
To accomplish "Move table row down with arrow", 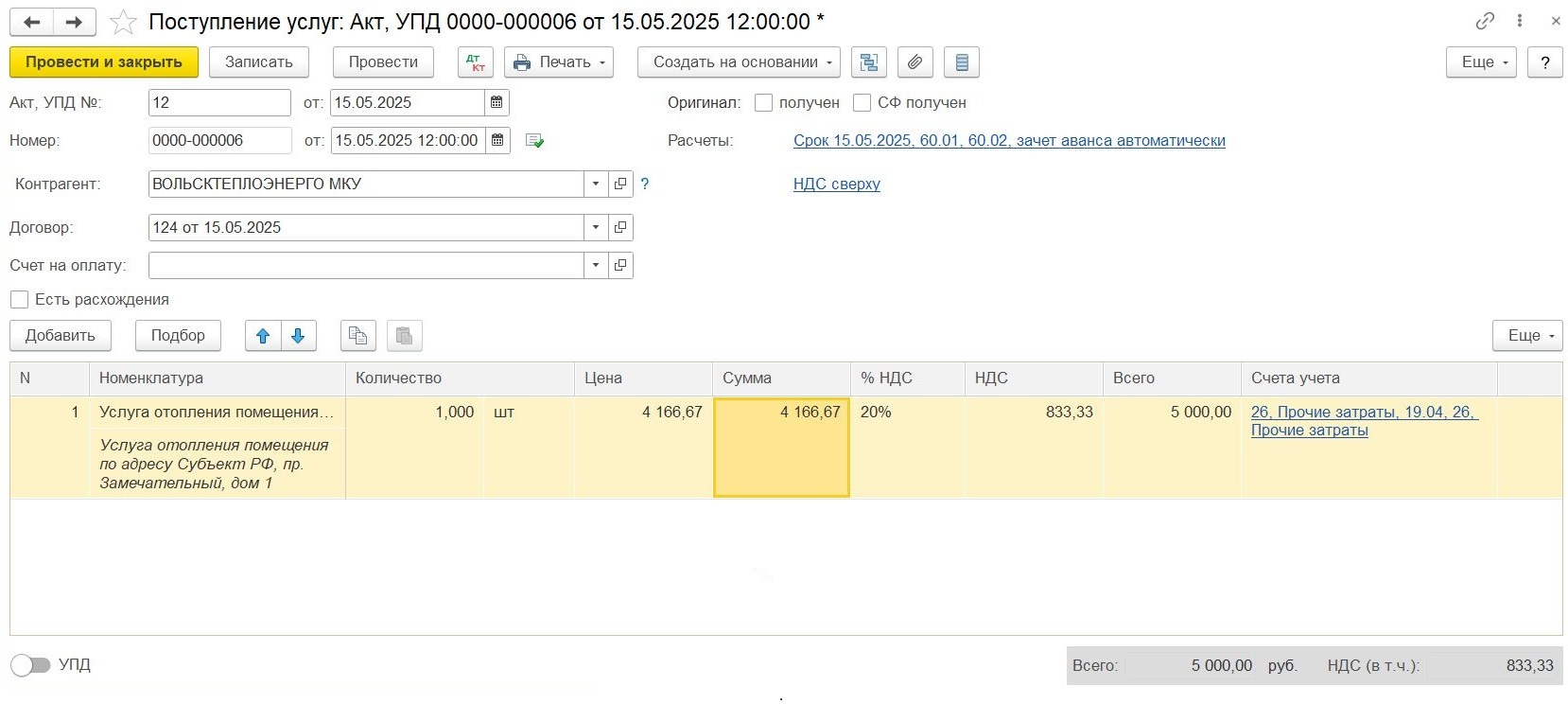I will [298, 336].
